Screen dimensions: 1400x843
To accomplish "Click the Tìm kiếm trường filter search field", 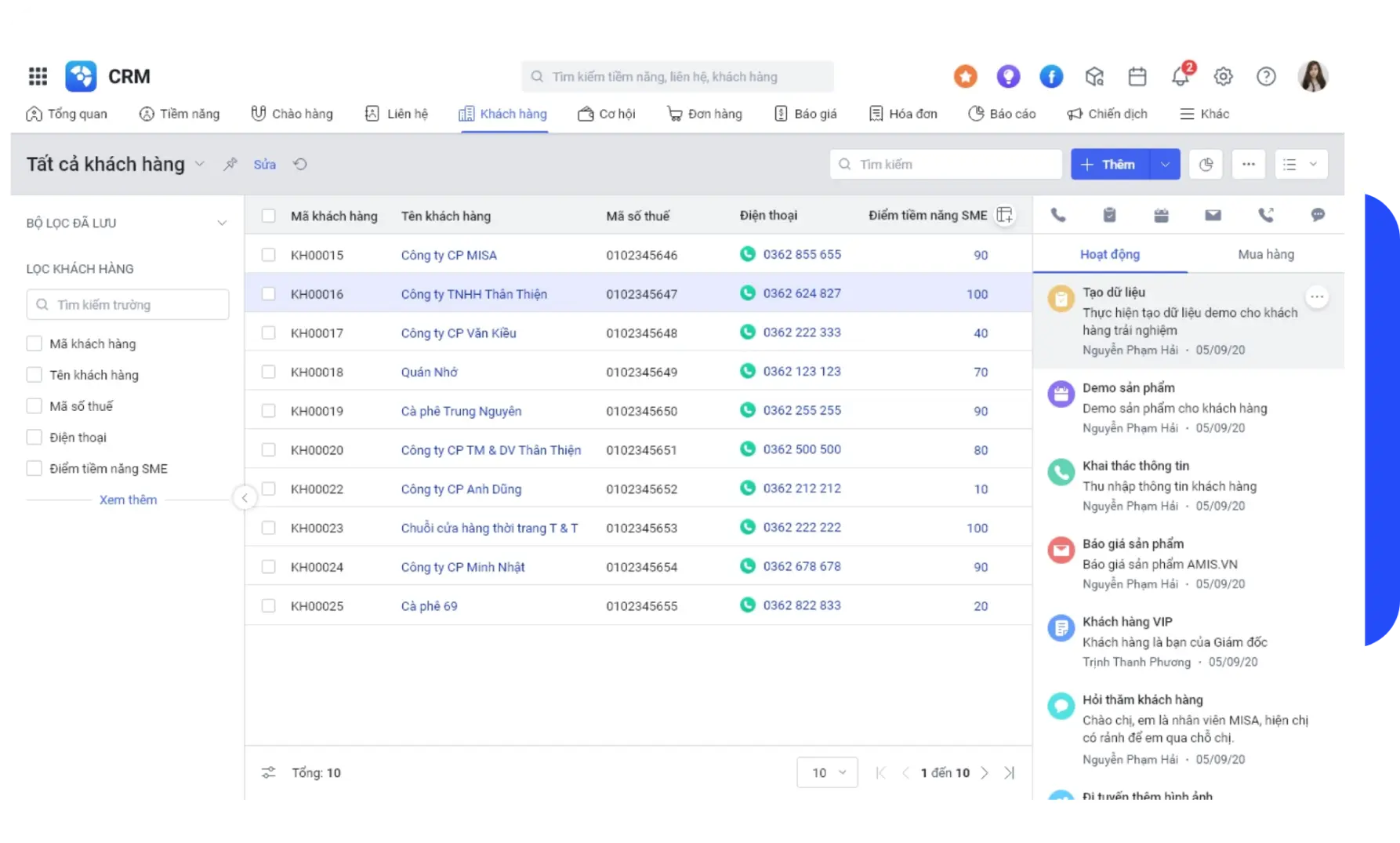I will [128, 304].
